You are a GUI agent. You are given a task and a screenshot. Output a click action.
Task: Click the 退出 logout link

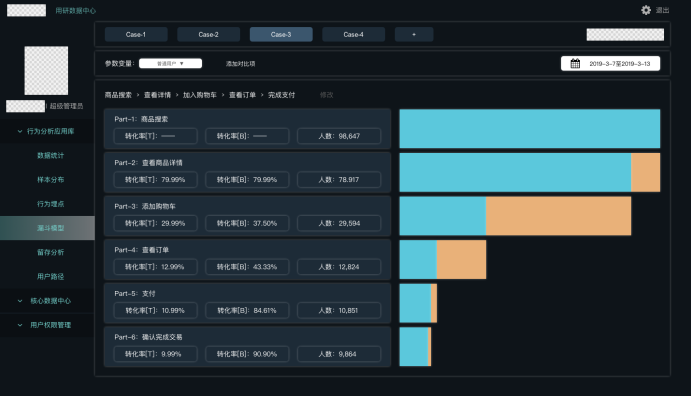pyautogui.click(x=662, y=10)
